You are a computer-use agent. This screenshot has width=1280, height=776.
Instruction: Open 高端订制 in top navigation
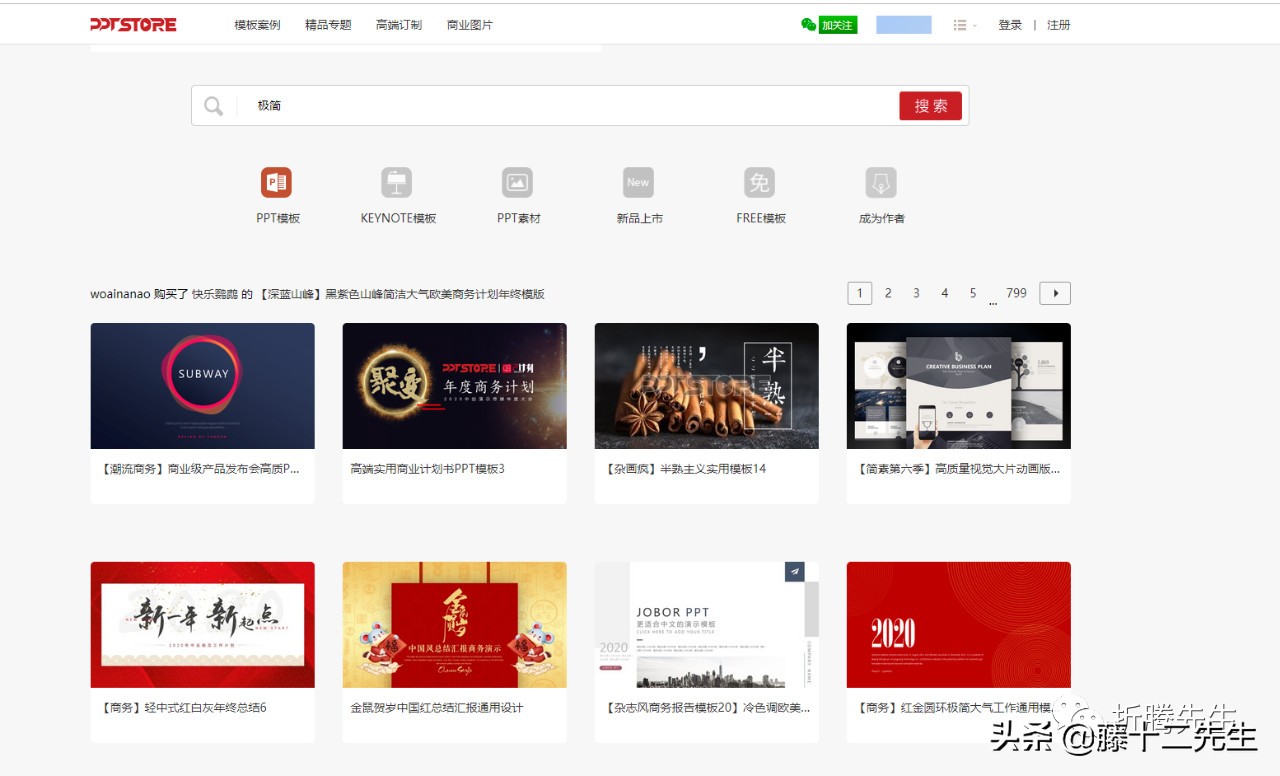tap(399, 25)
